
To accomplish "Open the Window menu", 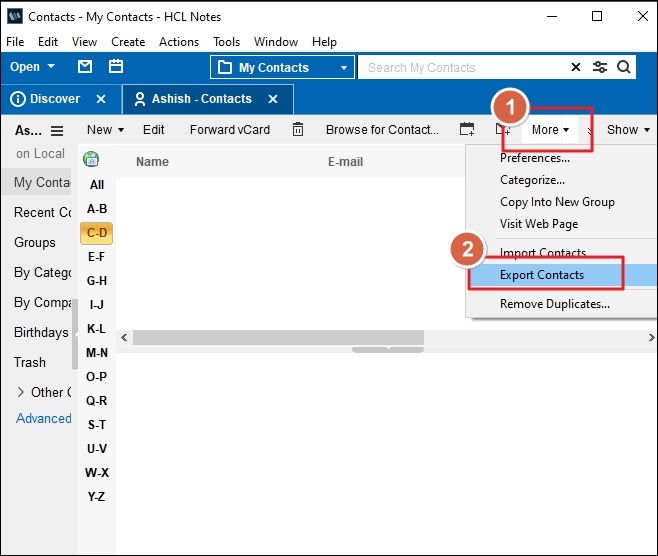I will tap(276, 42).
